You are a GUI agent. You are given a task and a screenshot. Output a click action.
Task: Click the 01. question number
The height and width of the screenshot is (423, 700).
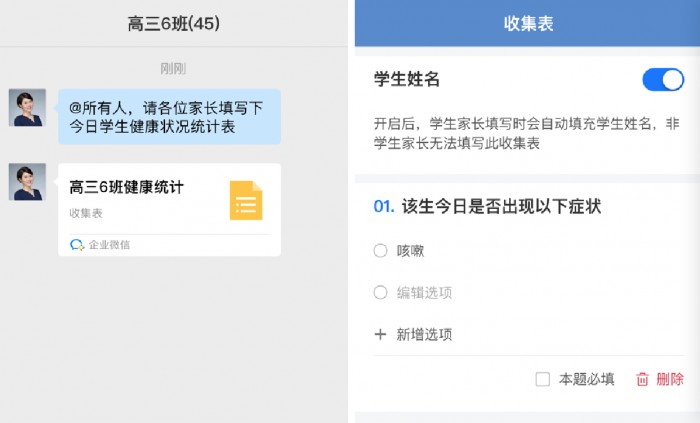384,206
